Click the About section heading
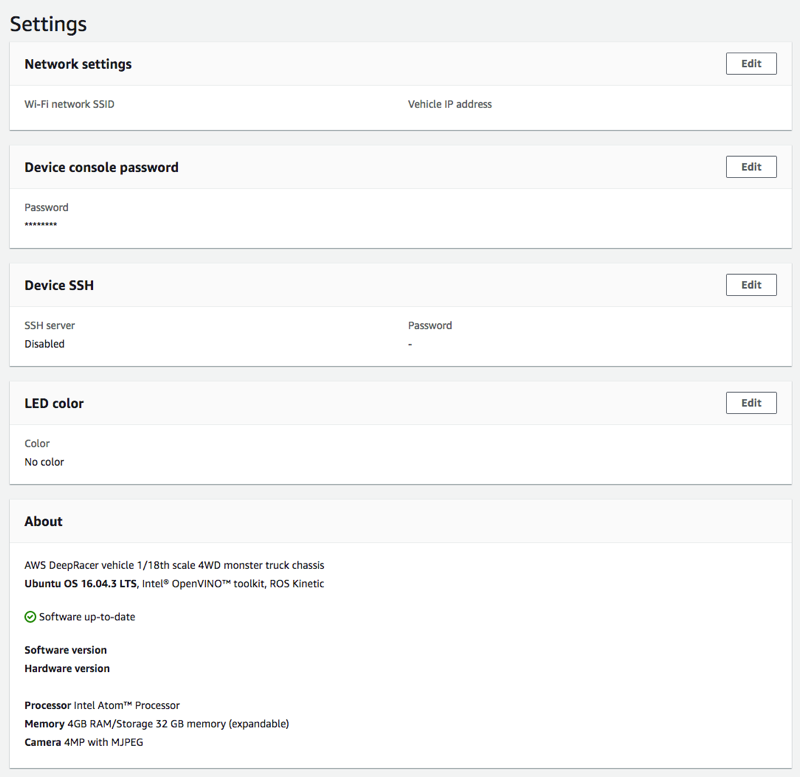The width and height of the screenshot is (800, 777). tap(43, 521)
